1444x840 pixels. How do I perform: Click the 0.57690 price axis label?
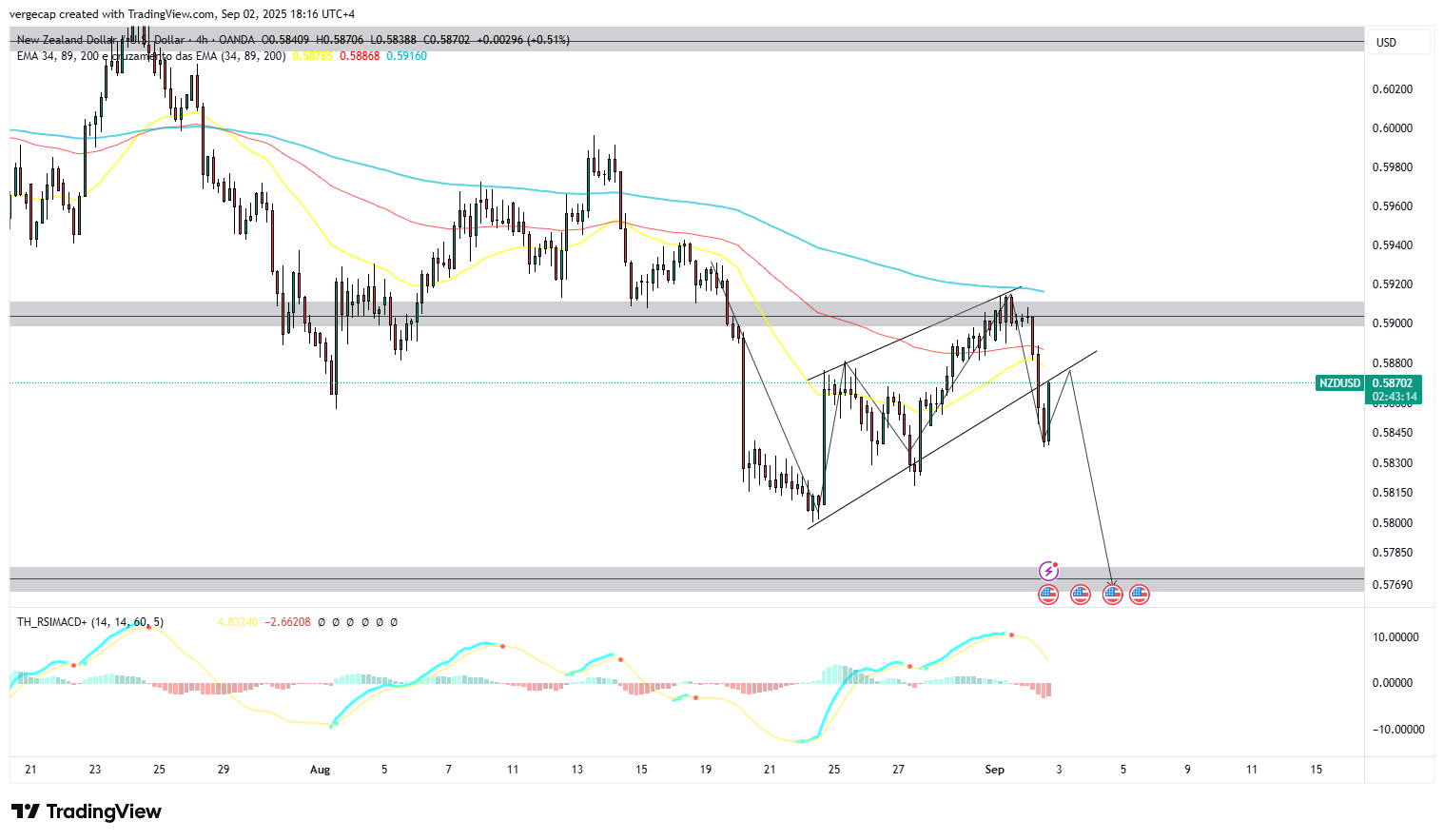1392,585
